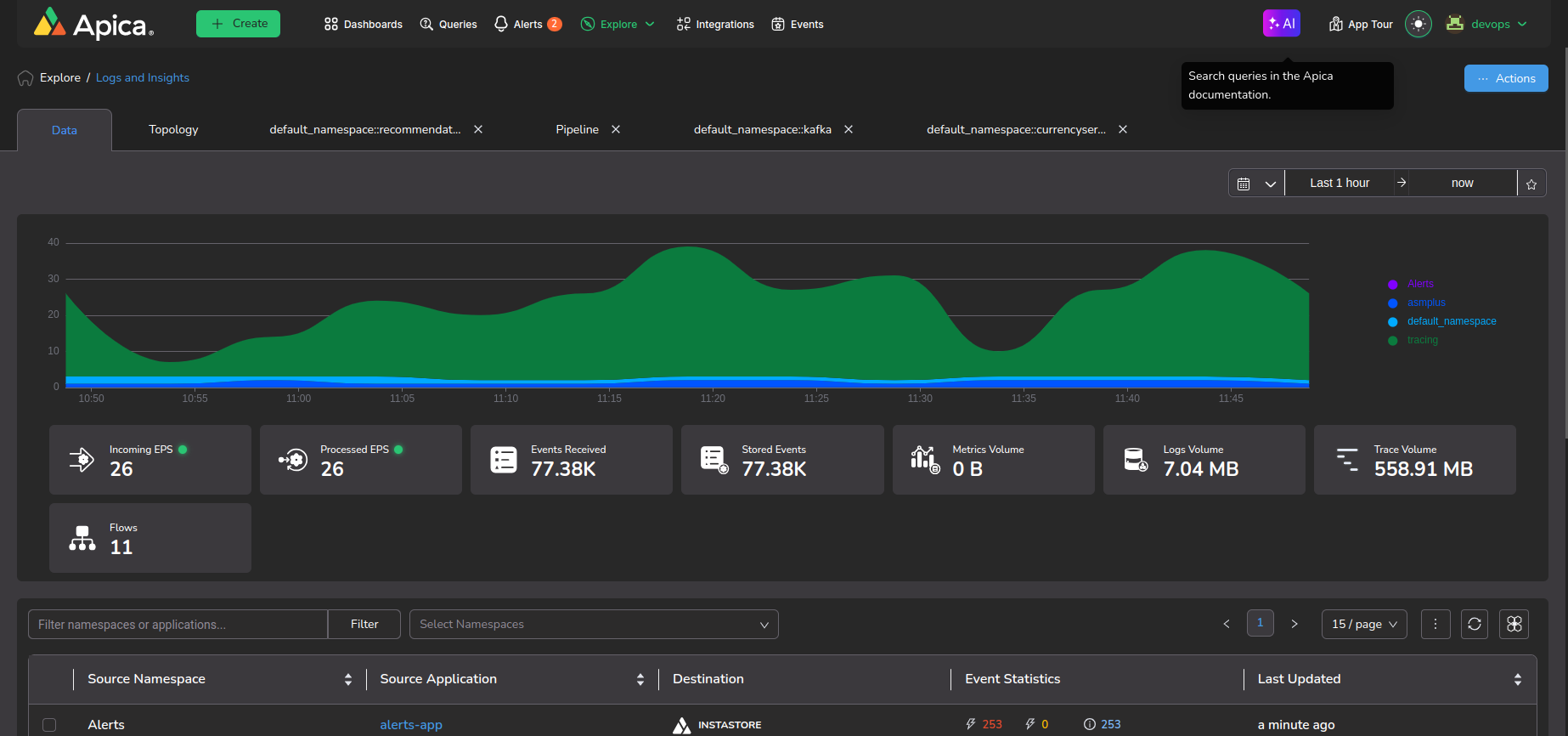The image size is (1568, 736).
Task: Click the green Create button
Action: pos(238,24)
